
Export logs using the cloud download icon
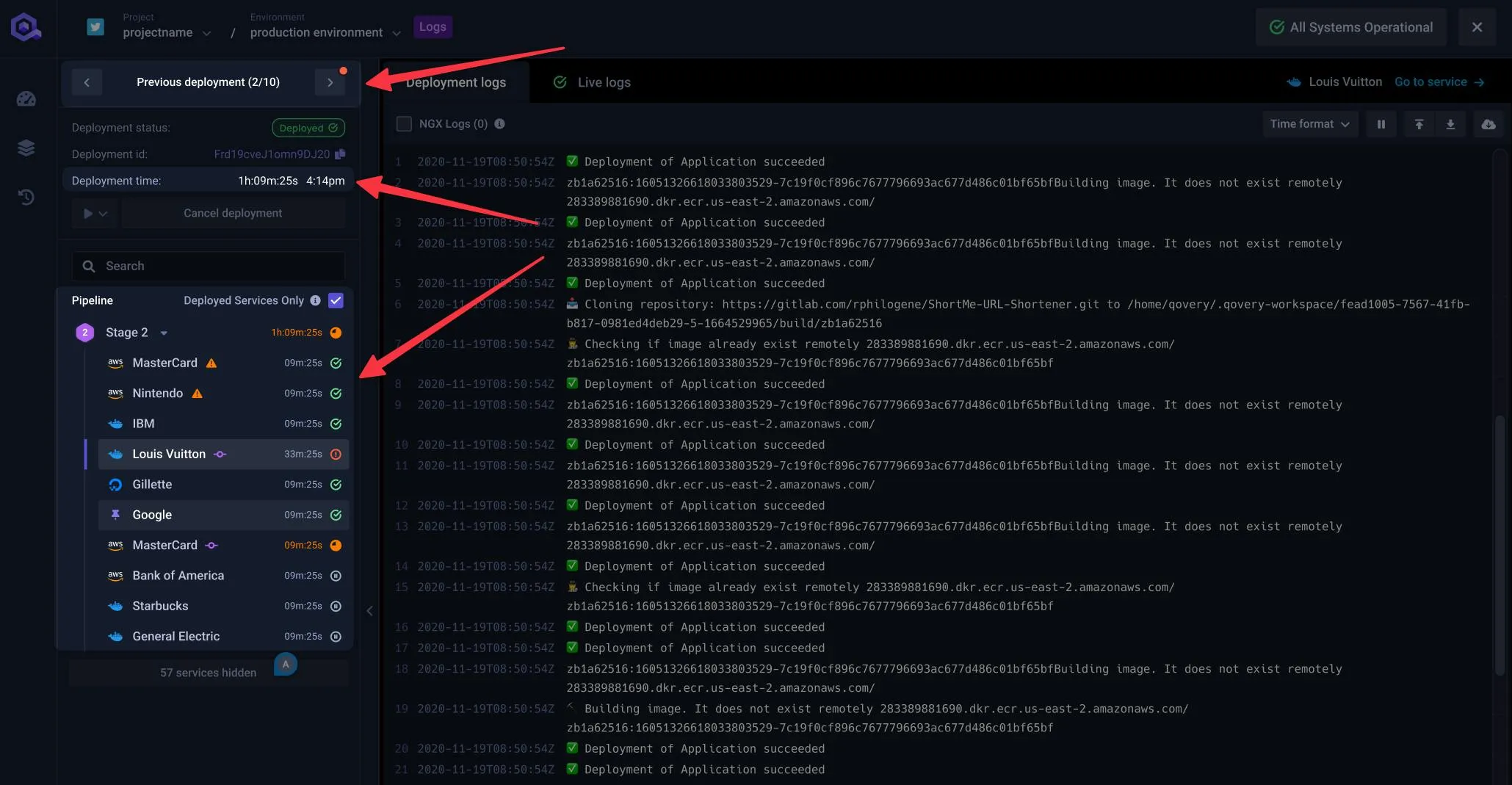[x=1488, y=124]
